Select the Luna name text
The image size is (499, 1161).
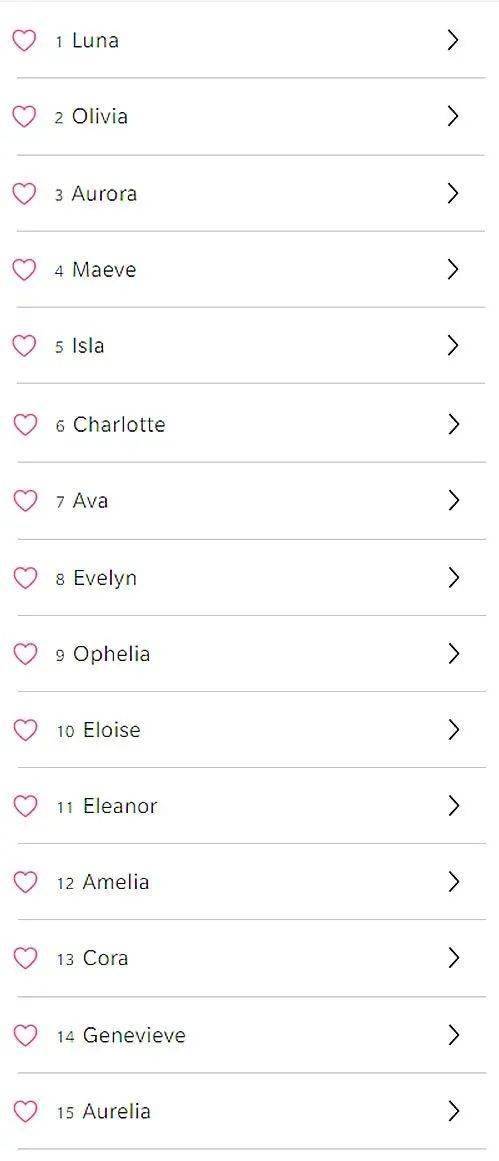pos(95,40)
